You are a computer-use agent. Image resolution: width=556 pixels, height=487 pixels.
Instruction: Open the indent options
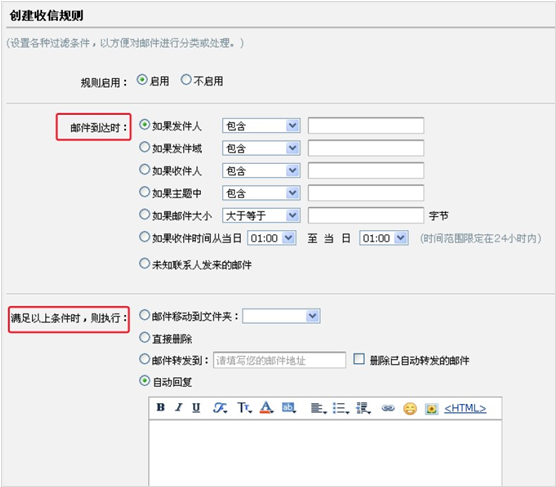pos(363,408)
